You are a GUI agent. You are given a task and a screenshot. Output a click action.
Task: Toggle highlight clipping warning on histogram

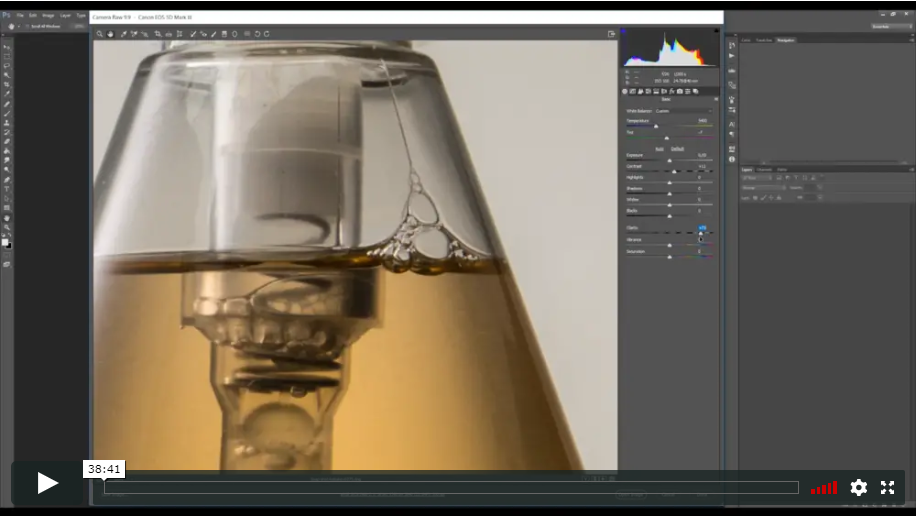pyautogui.click(x=716, y=30)
